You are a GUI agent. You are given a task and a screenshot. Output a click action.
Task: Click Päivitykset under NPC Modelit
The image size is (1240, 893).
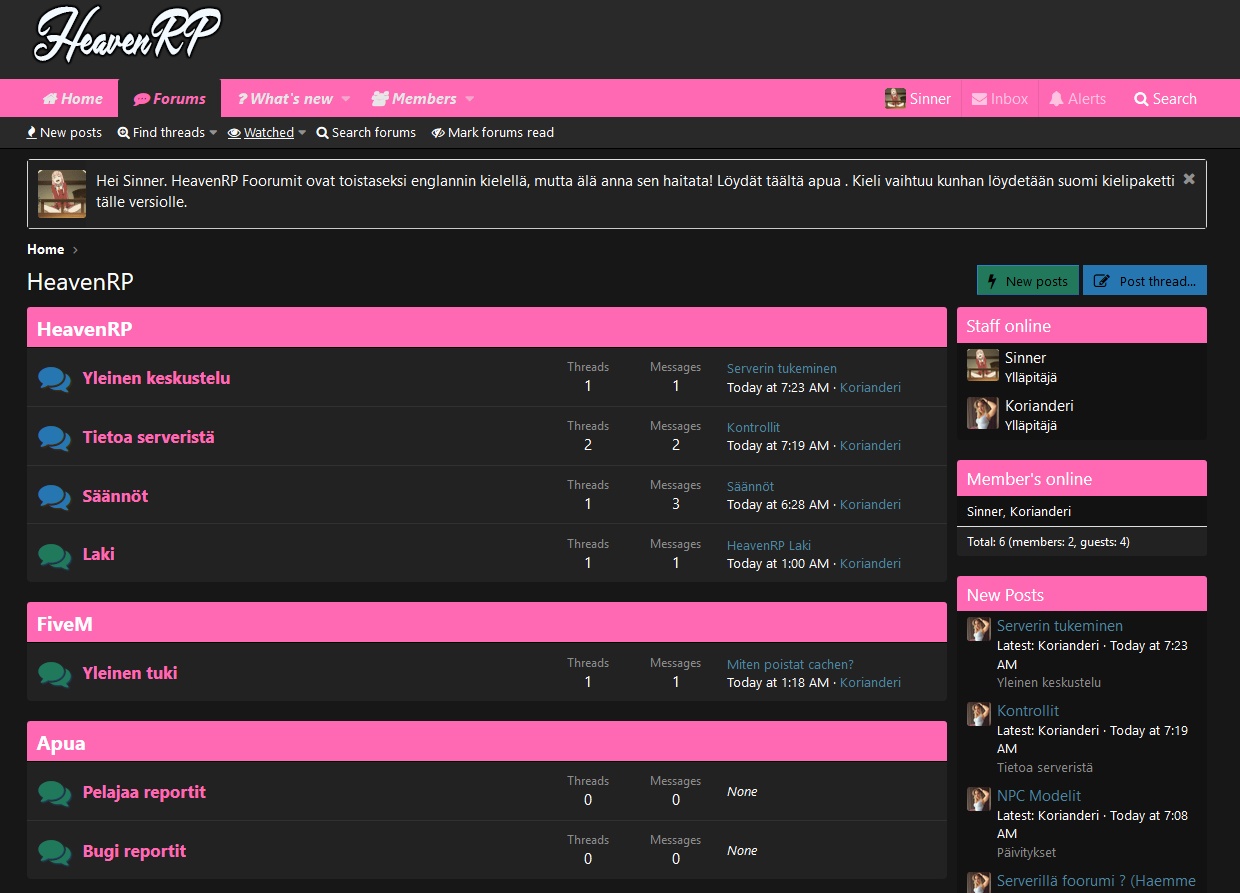click(x=1026, y=853)
